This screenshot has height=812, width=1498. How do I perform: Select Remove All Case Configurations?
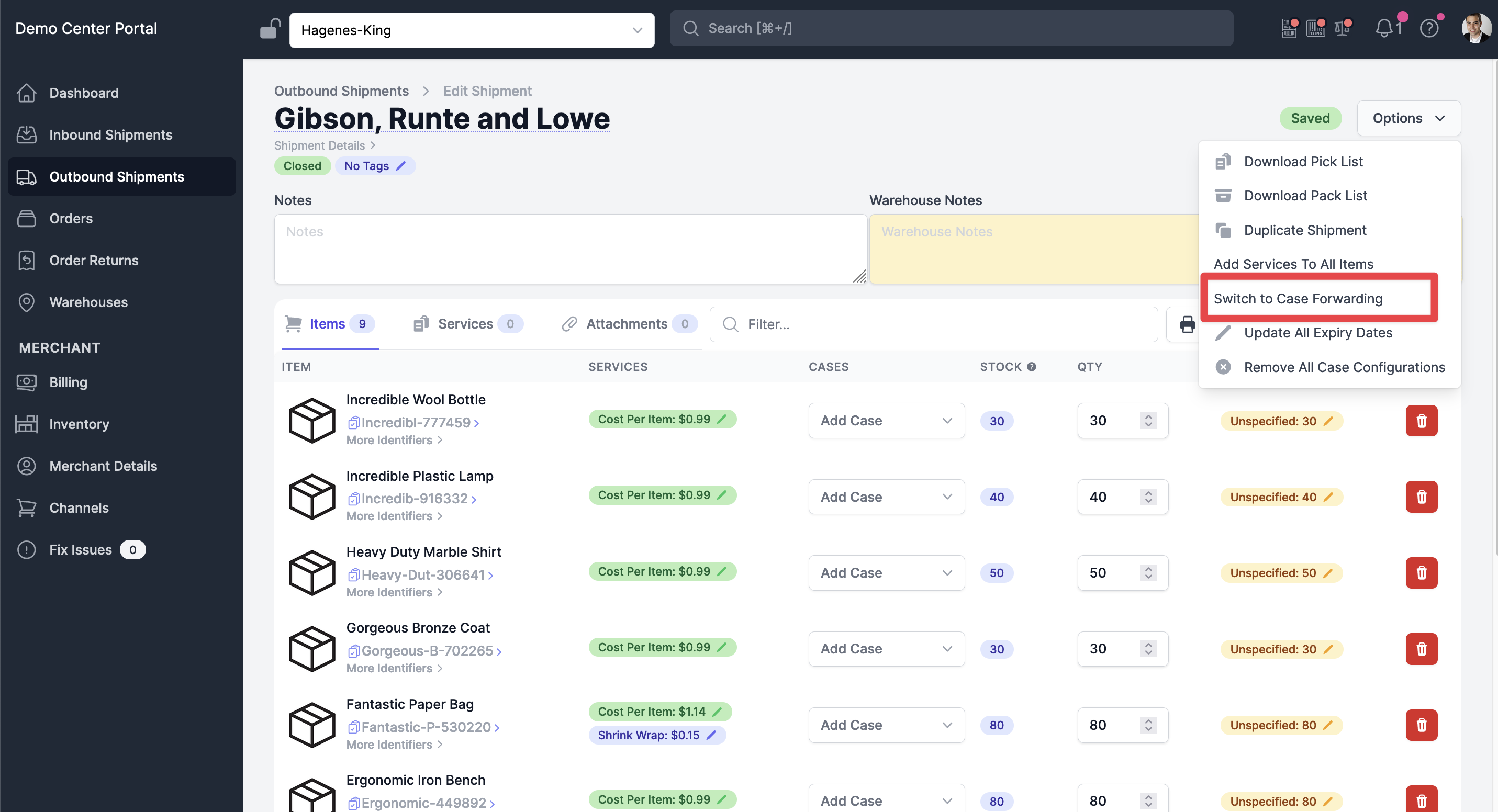pyautogui.click(x=1329, y=367)
